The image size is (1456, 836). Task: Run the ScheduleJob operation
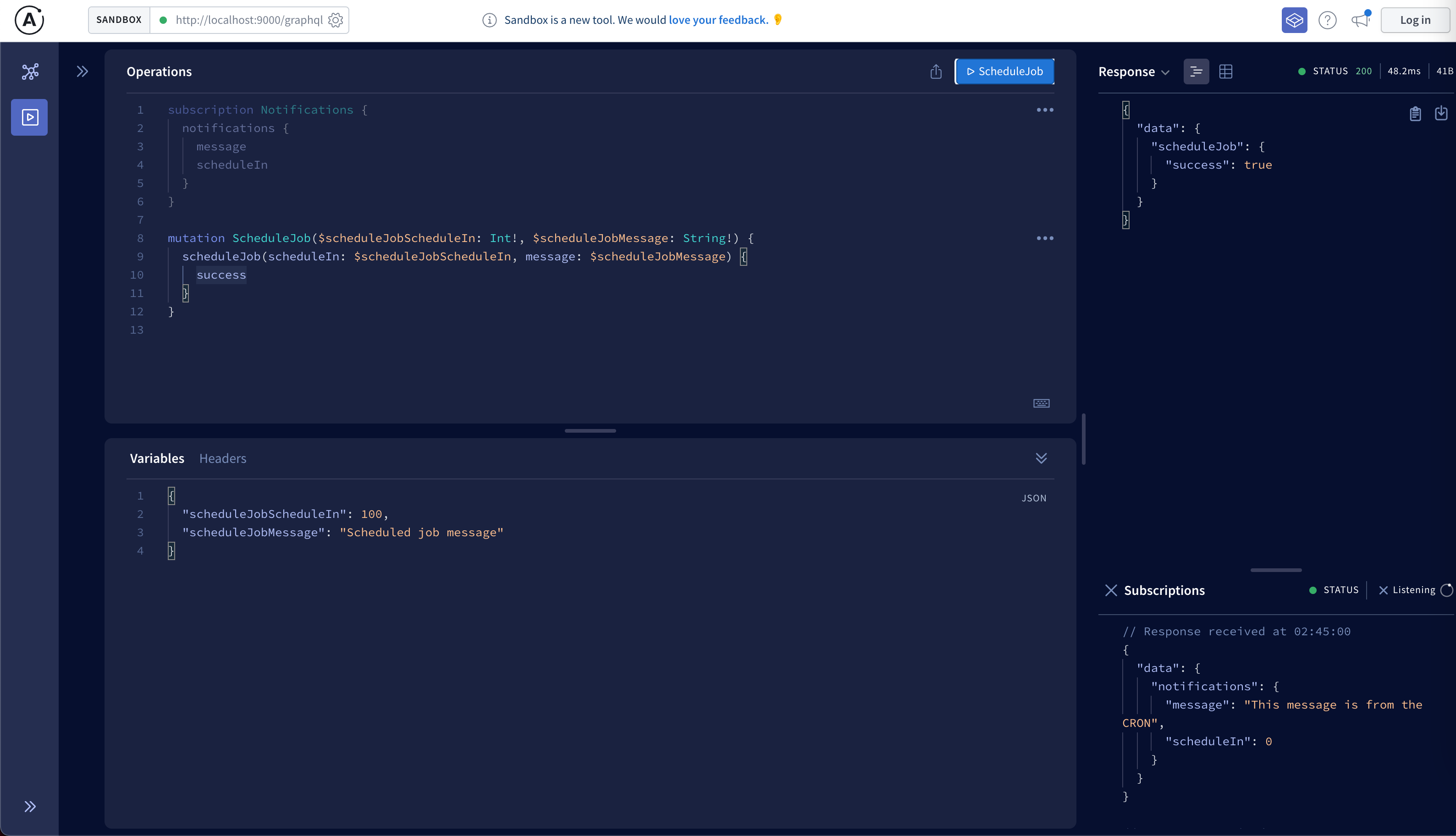click(1005, 71)
